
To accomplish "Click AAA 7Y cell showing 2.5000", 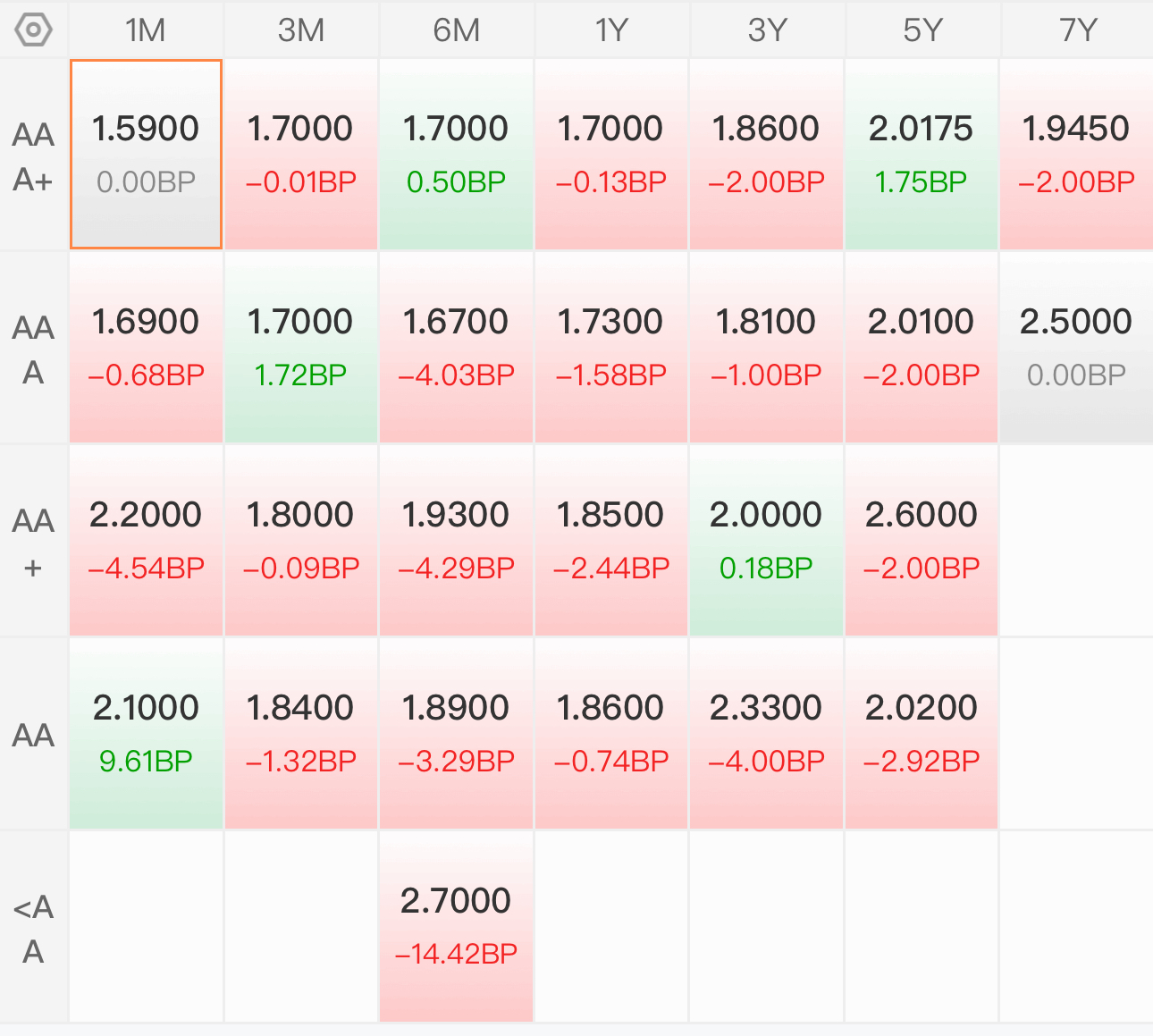I will point(1077,348).
